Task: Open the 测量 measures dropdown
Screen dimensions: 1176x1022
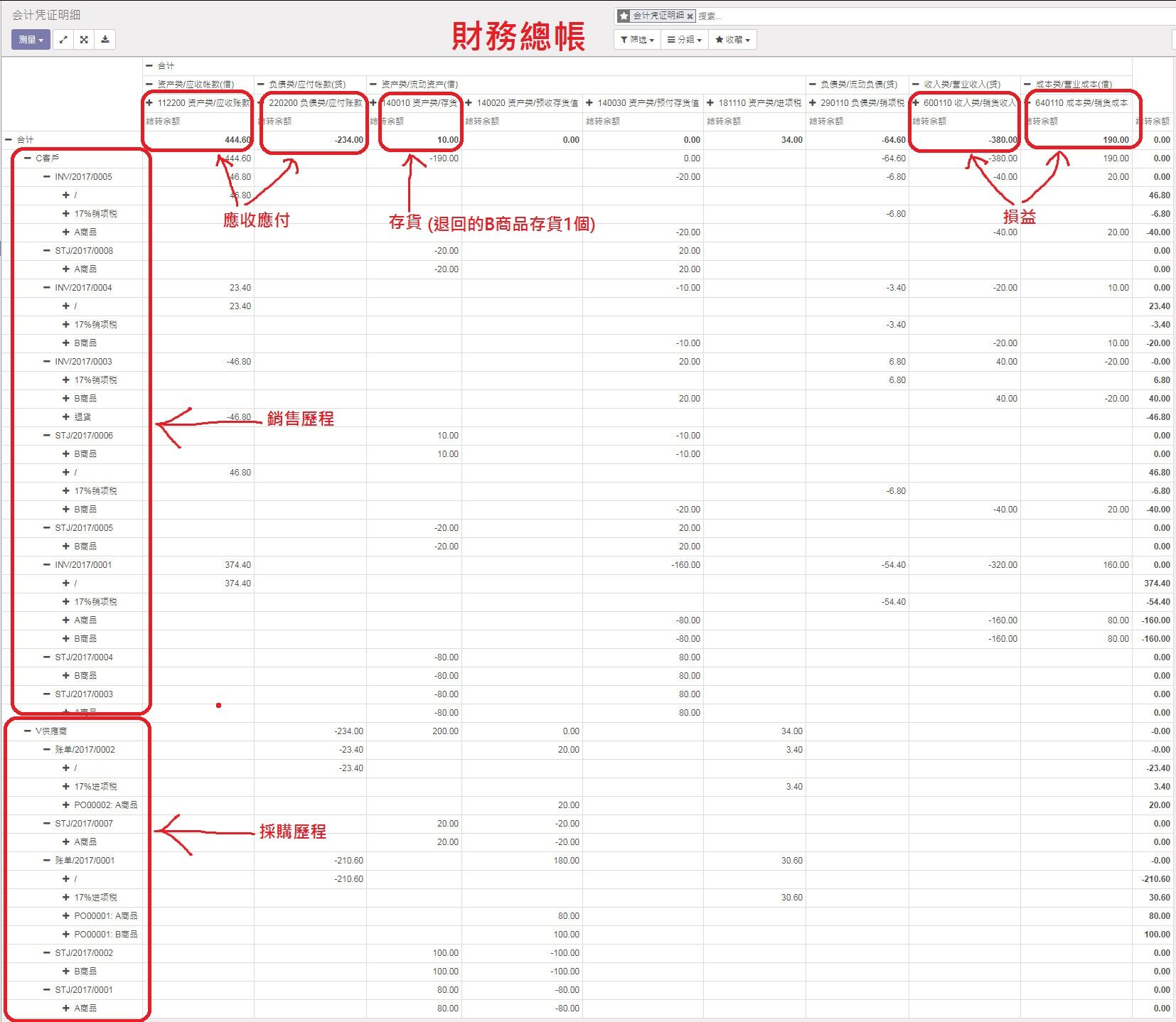Action: click(31, 40)
